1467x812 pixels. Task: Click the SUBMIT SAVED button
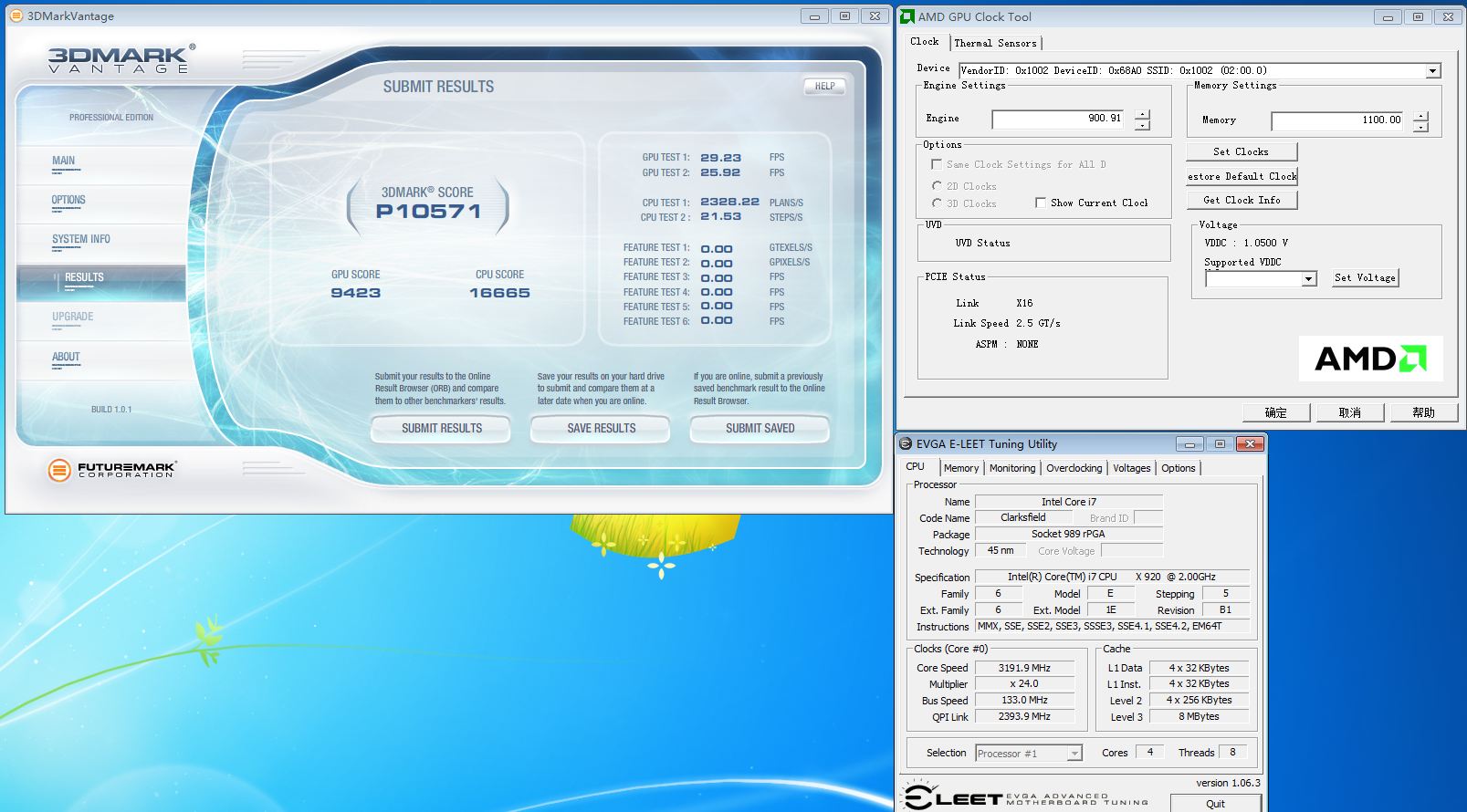760,428
